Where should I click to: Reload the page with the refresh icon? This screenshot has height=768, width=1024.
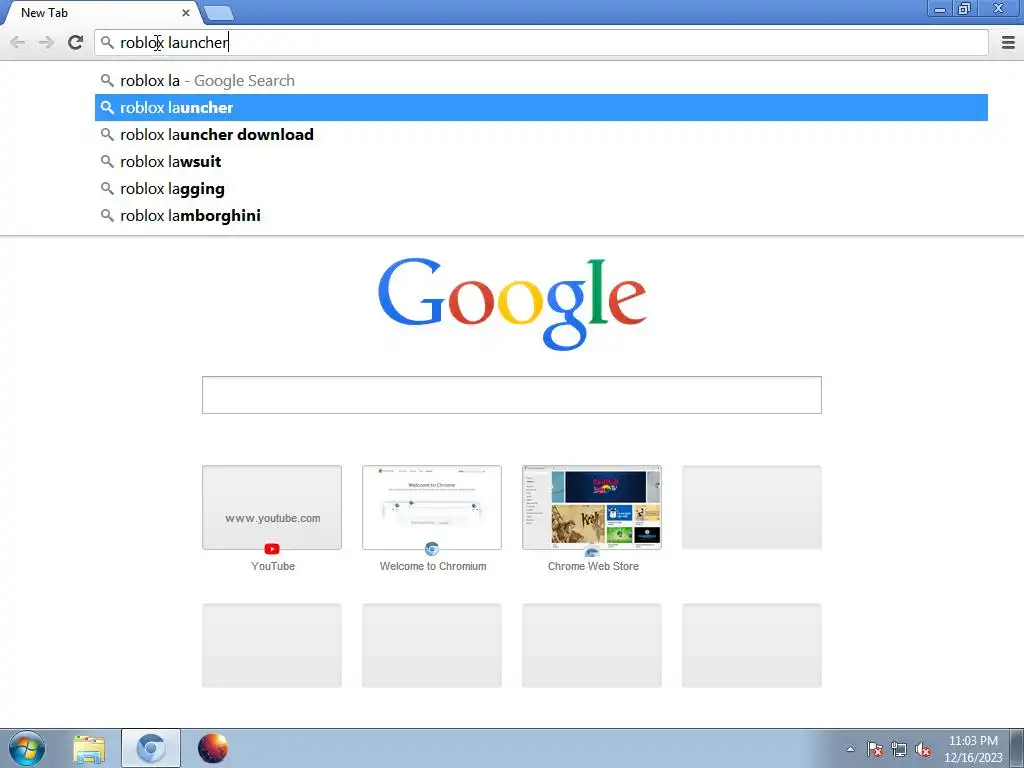point(75,42)
